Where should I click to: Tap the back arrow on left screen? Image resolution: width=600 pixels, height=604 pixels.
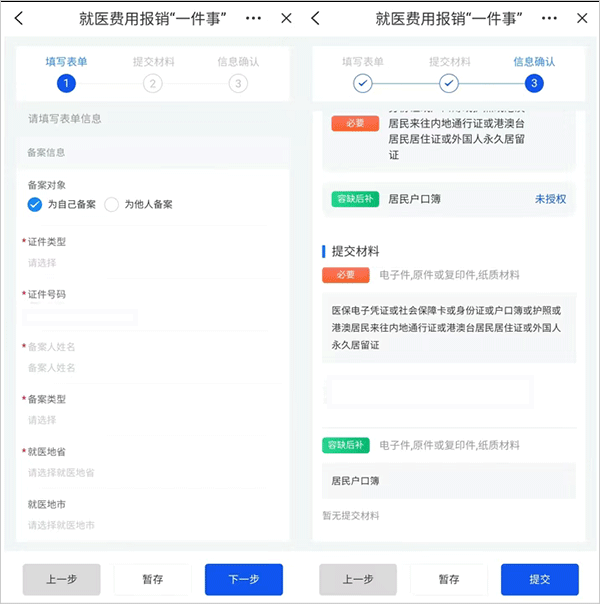pyautogui.click(x=20, y=19)
